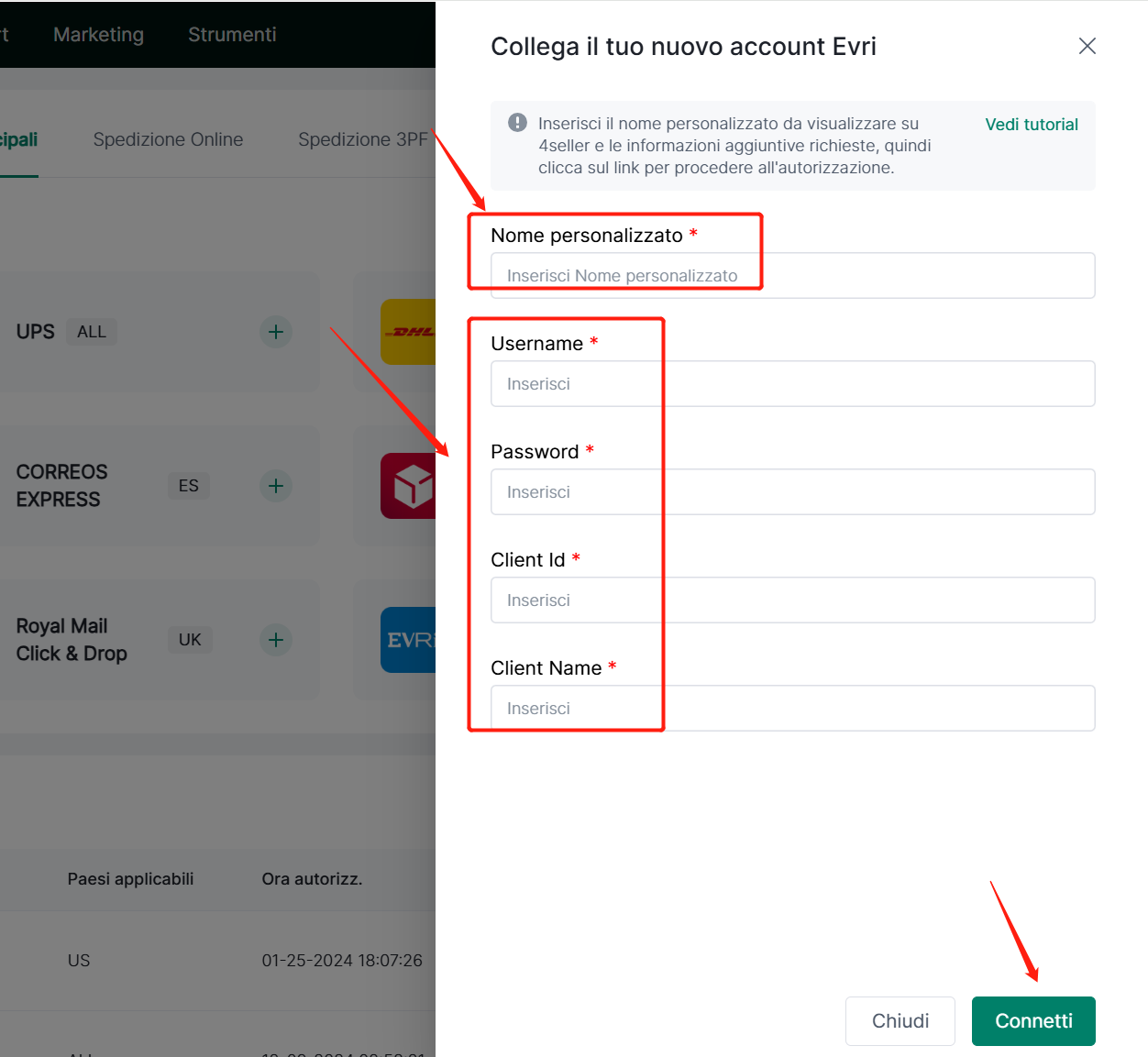
Task: Add Royal Mail Click & Drop plus icon
Action: pos(276,640)
